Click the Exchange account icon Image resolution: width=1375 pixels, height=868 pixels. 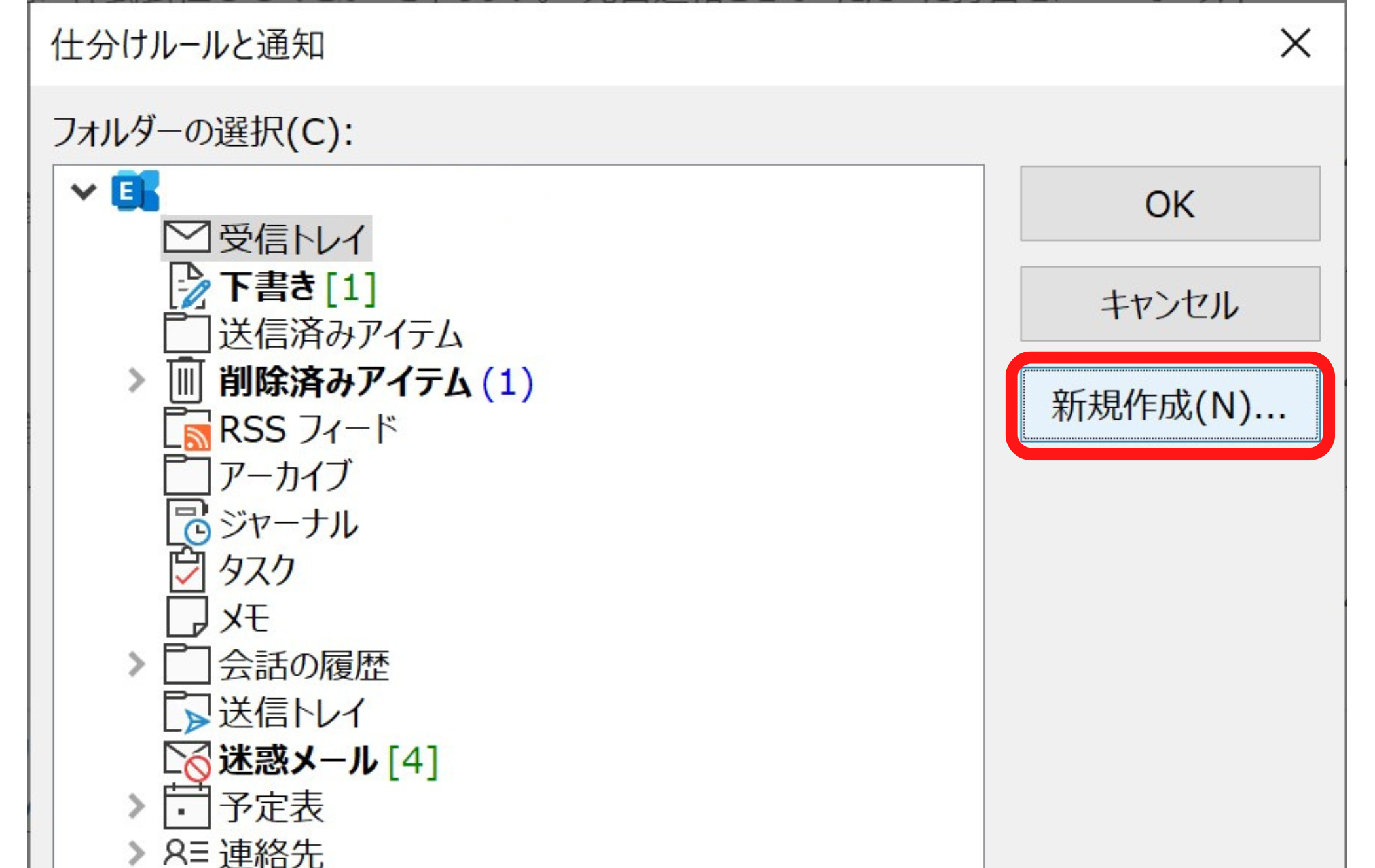pos(135,190)
